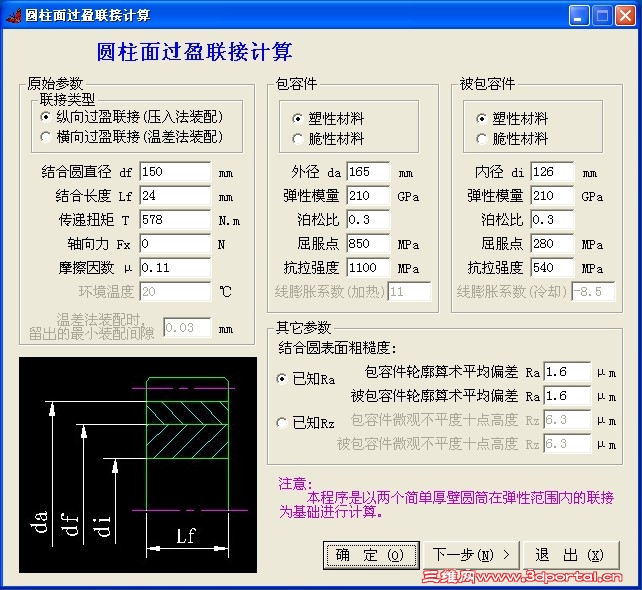Click the 圆柱面过盈联接计算 heading text
642x590 pixels.
pyautogui.click(x=194, y=52)
